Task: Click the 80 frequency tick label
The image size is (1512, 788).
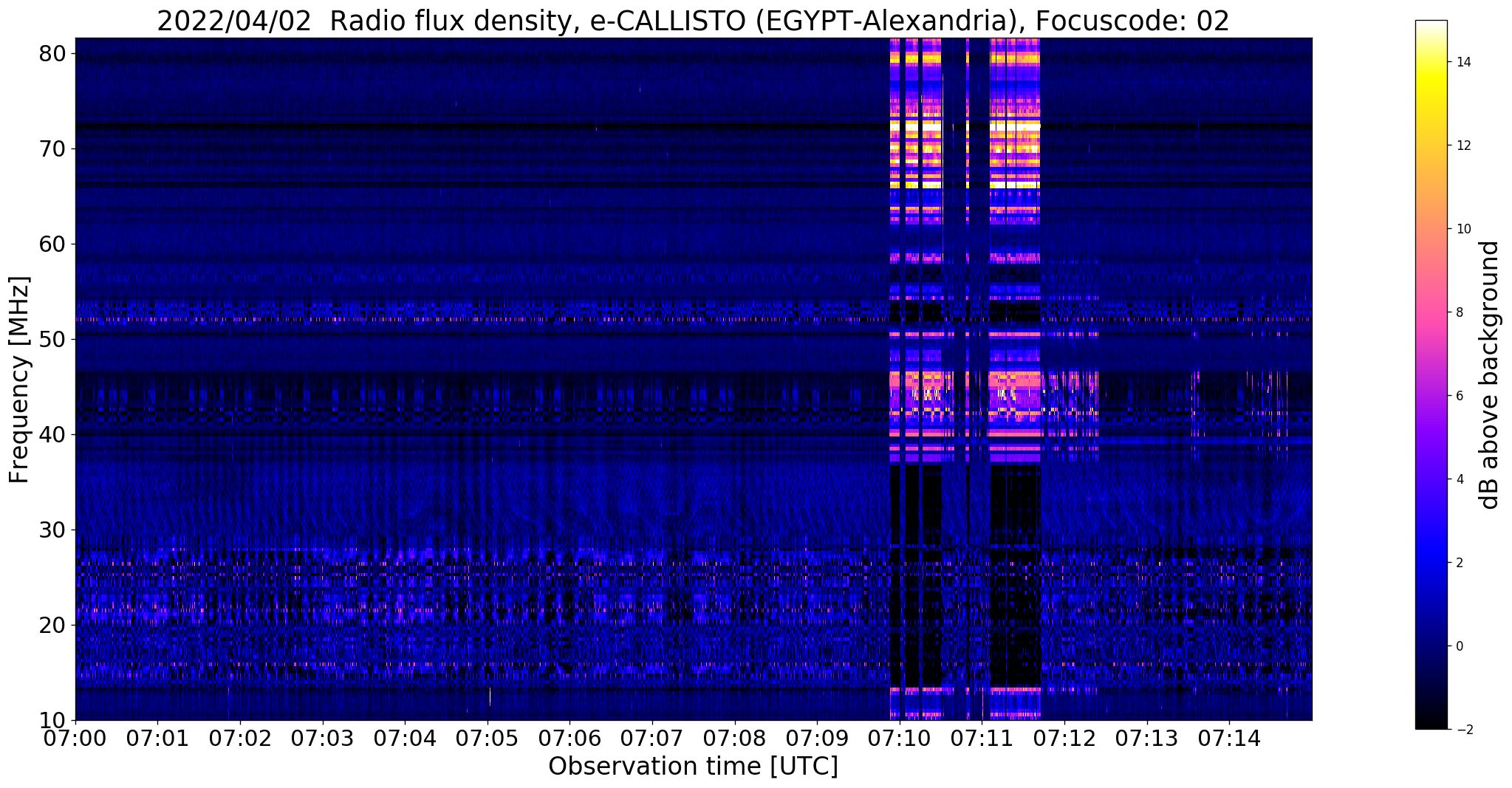Action: [x=54, y=54]
